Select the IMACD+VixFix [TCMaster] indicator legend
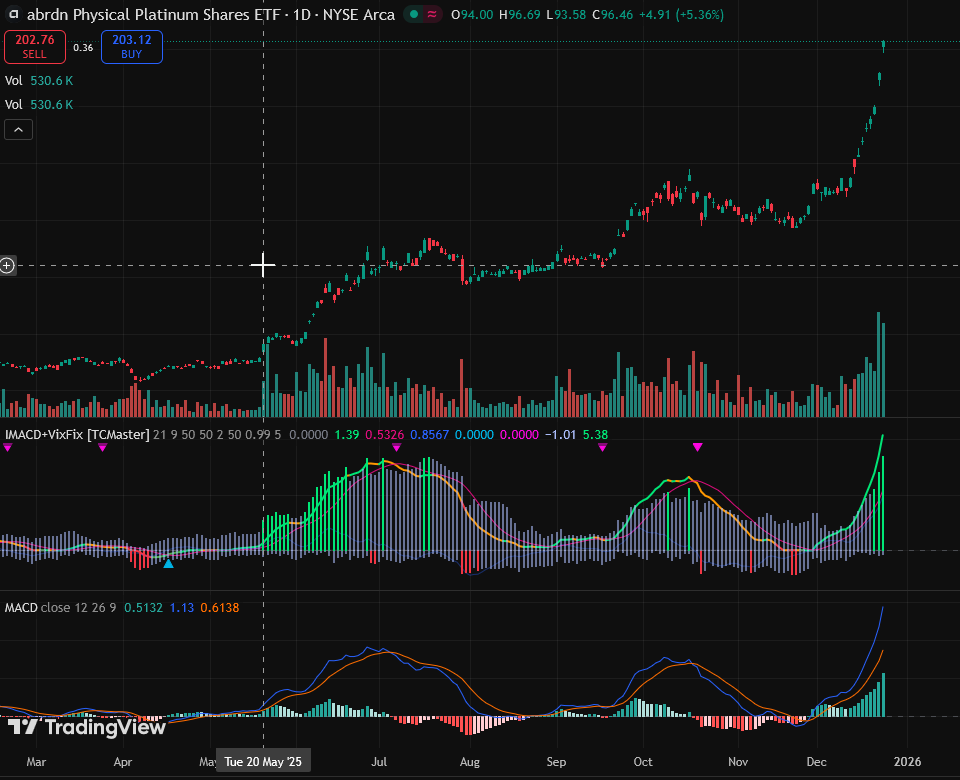This screenshot has width=960, height=780. coord(77,435)
